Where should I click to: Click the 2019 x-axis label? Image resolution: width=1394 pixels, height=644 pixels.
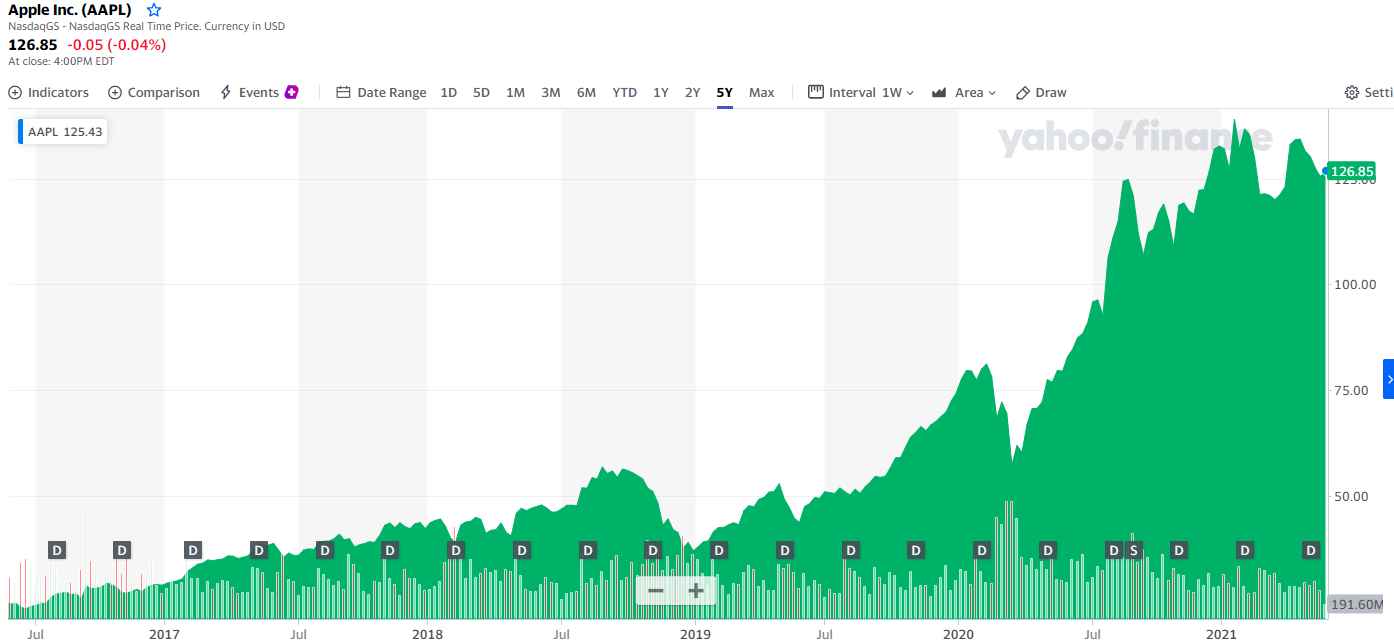click(695, 633)
